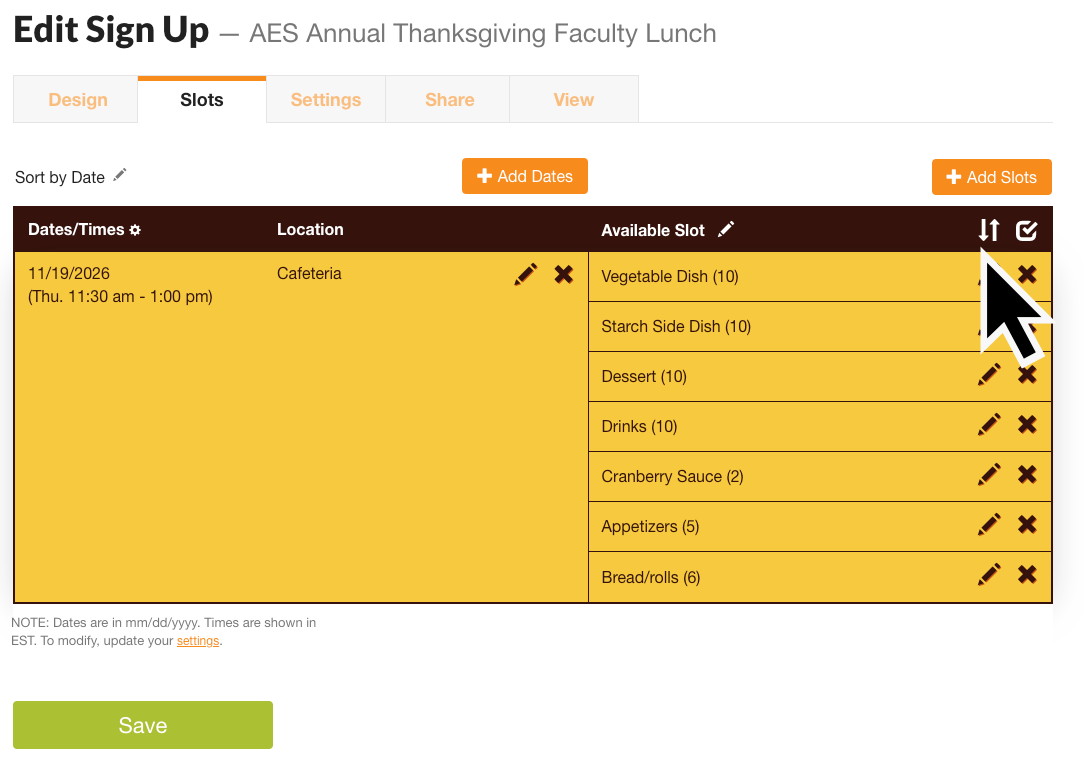1084x760 pixels.
Task: Go to the Share tab
Action: click(x=449, y=100)
